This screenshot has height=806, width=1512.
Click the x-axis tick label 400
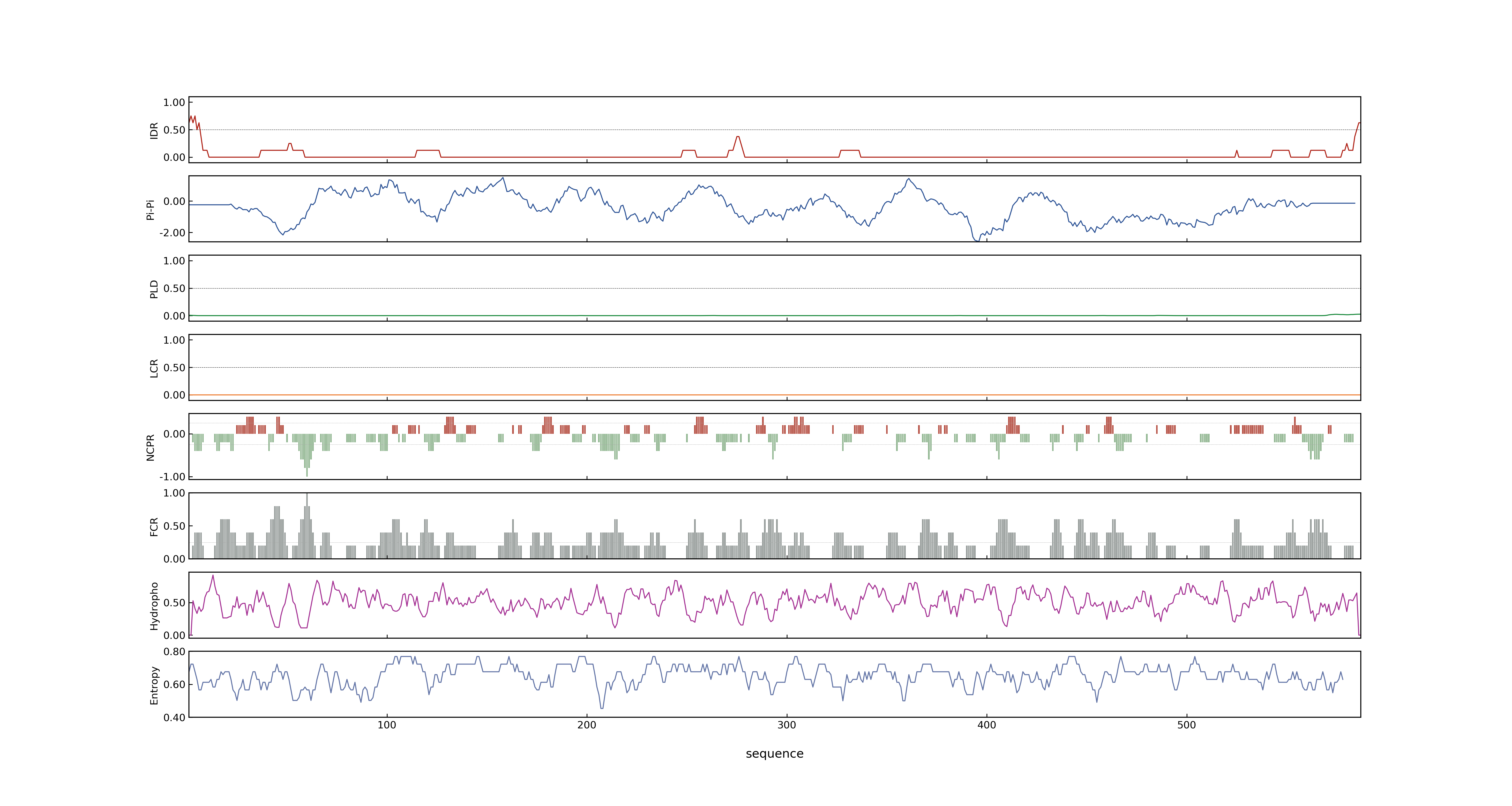coord(987,725)
